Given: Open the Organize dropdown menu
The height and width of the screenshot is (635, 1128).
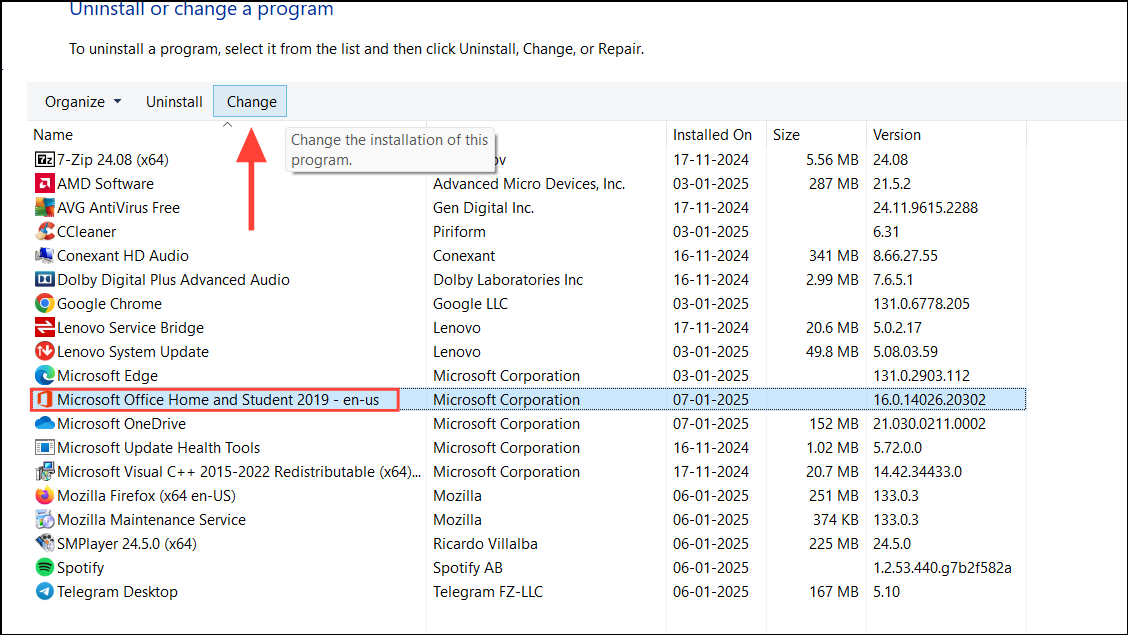Looking at the screenshot, I should click(x=83, y=101).
